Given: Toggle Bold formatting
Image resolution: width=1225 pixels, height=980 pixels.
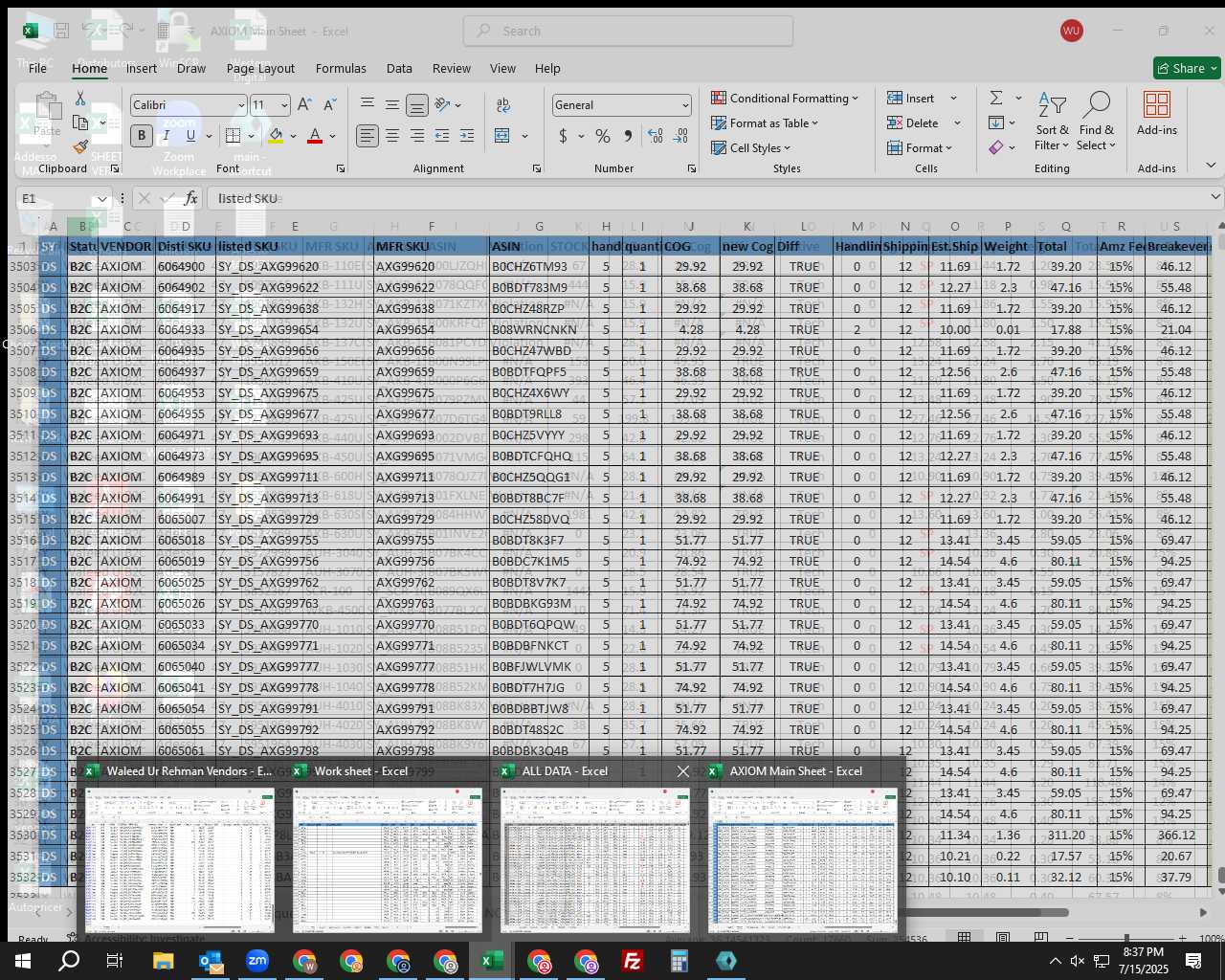Looking at the screenshot, I should pos(142,136).
